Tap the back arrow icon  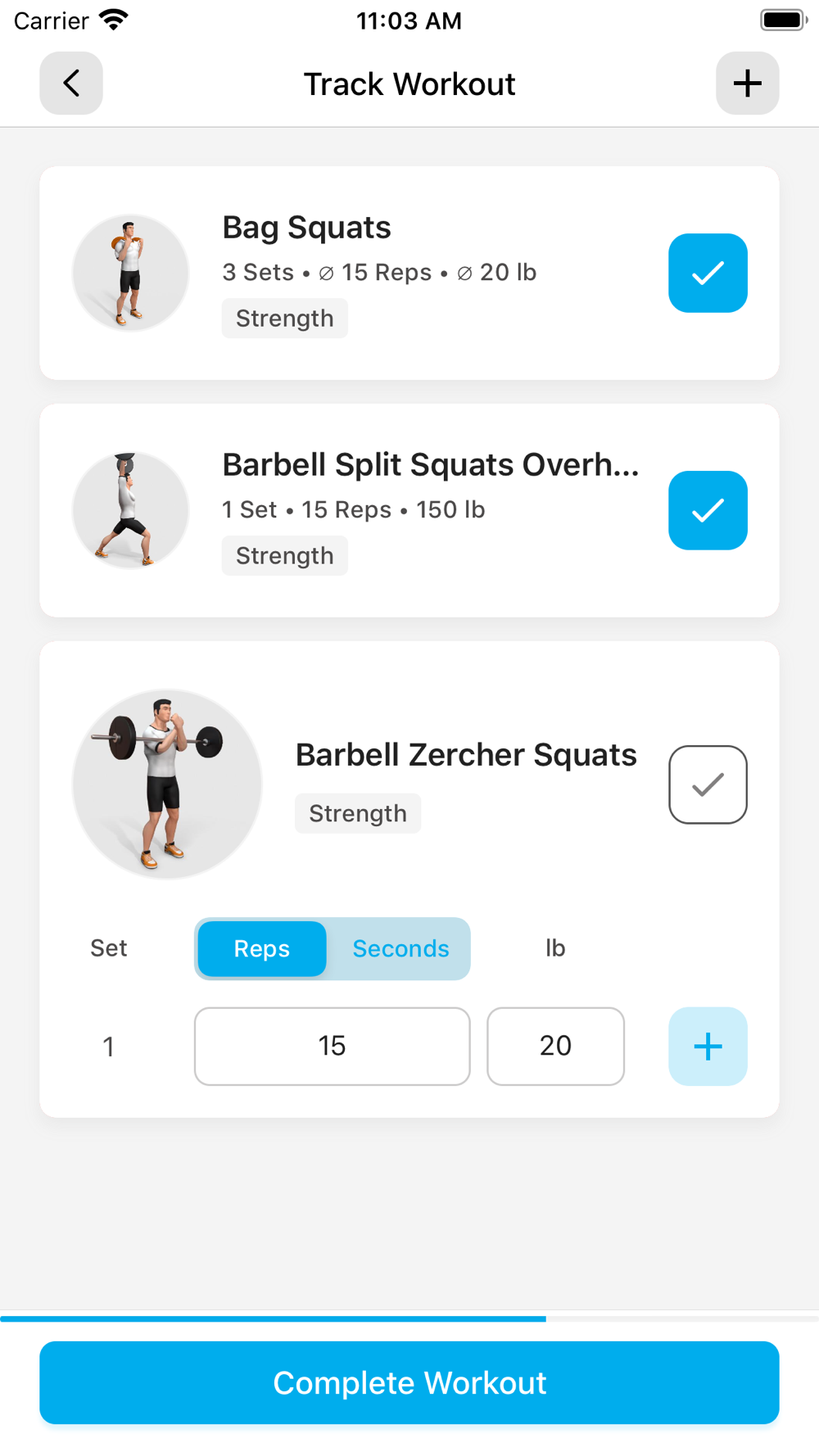point(71,83)
